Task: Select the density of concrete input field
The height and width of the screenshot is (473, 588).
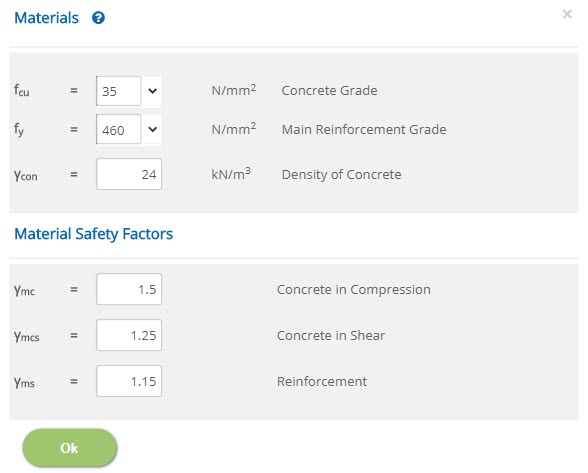Action: click(x=129, y=174)
